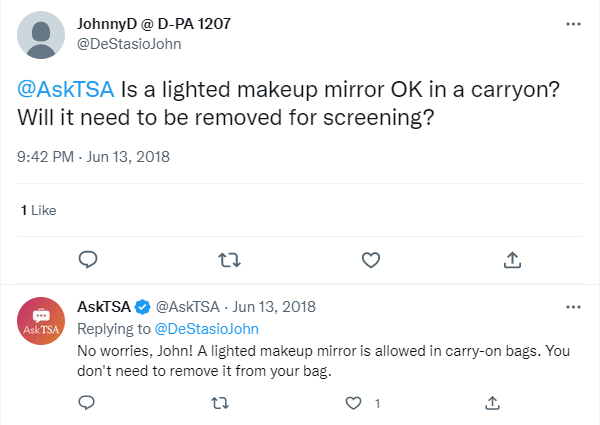This screenshot has height=425, width=600.
Task: View who liked via 1 Like
Action: point(39,210)
